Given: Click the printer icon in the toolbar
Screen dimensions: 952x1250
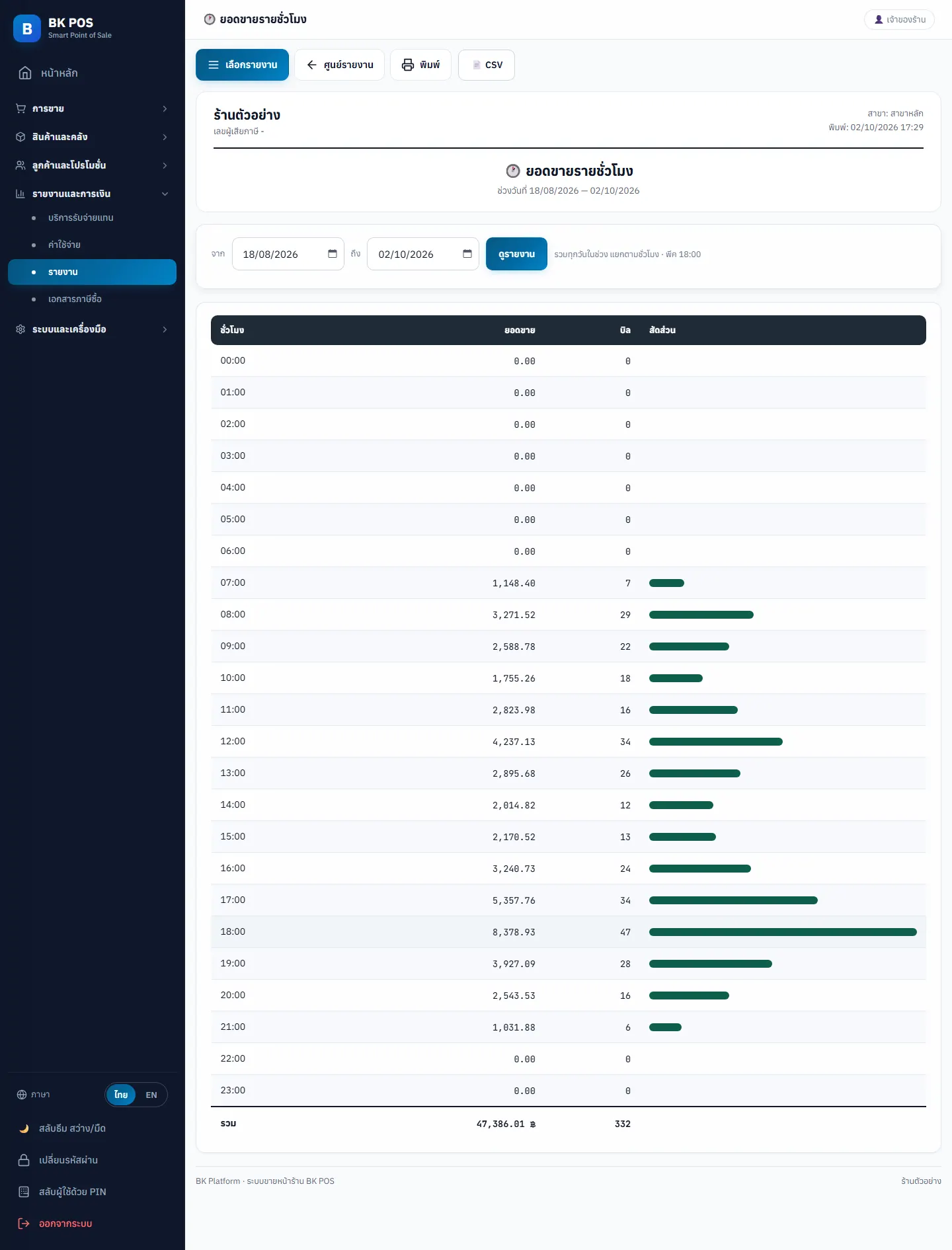Looking at the screenshot, I should [x=408, y=65].
